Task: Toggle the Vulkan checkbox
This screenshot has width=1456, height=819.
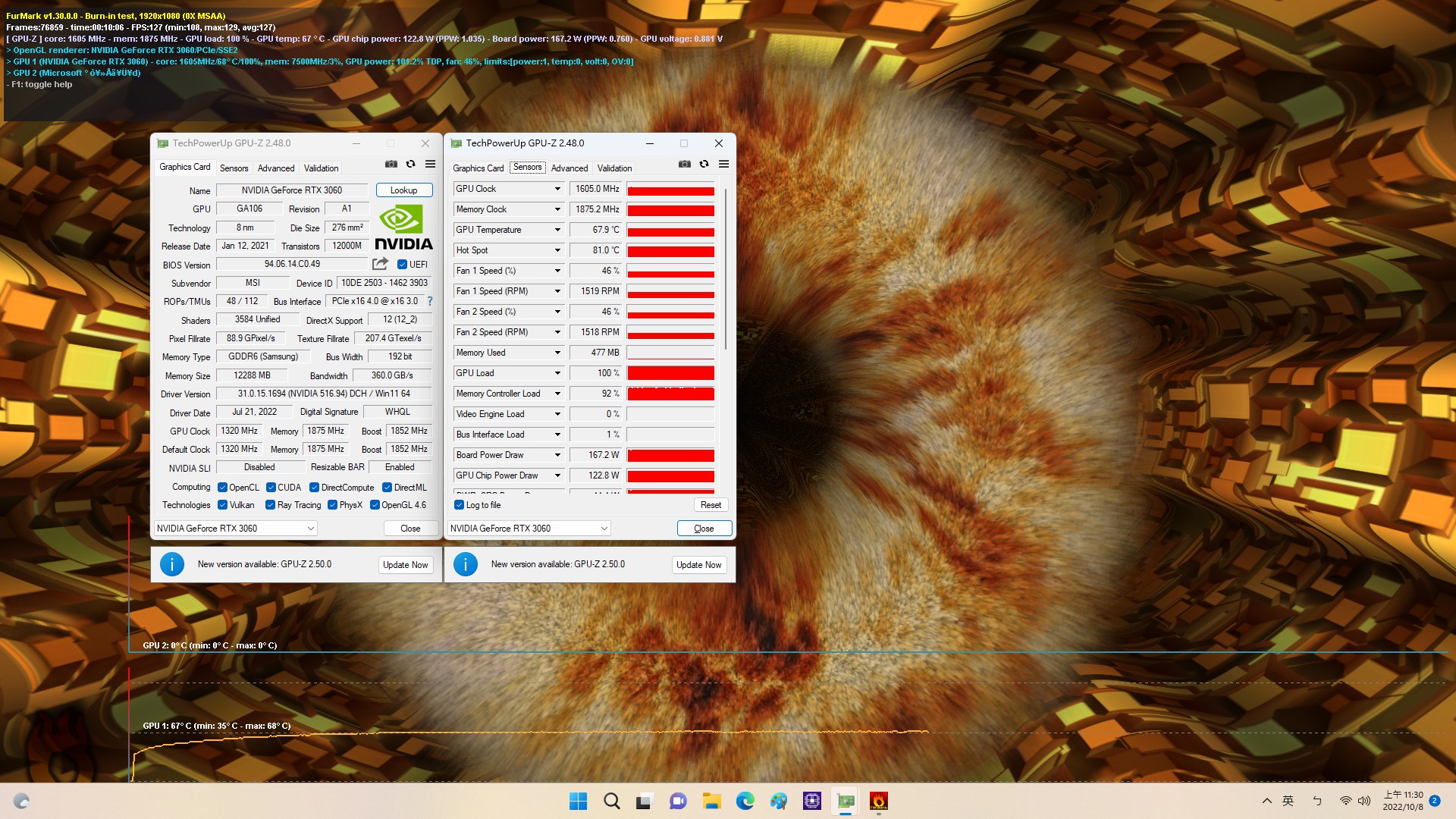Action: tap(222, 505)
